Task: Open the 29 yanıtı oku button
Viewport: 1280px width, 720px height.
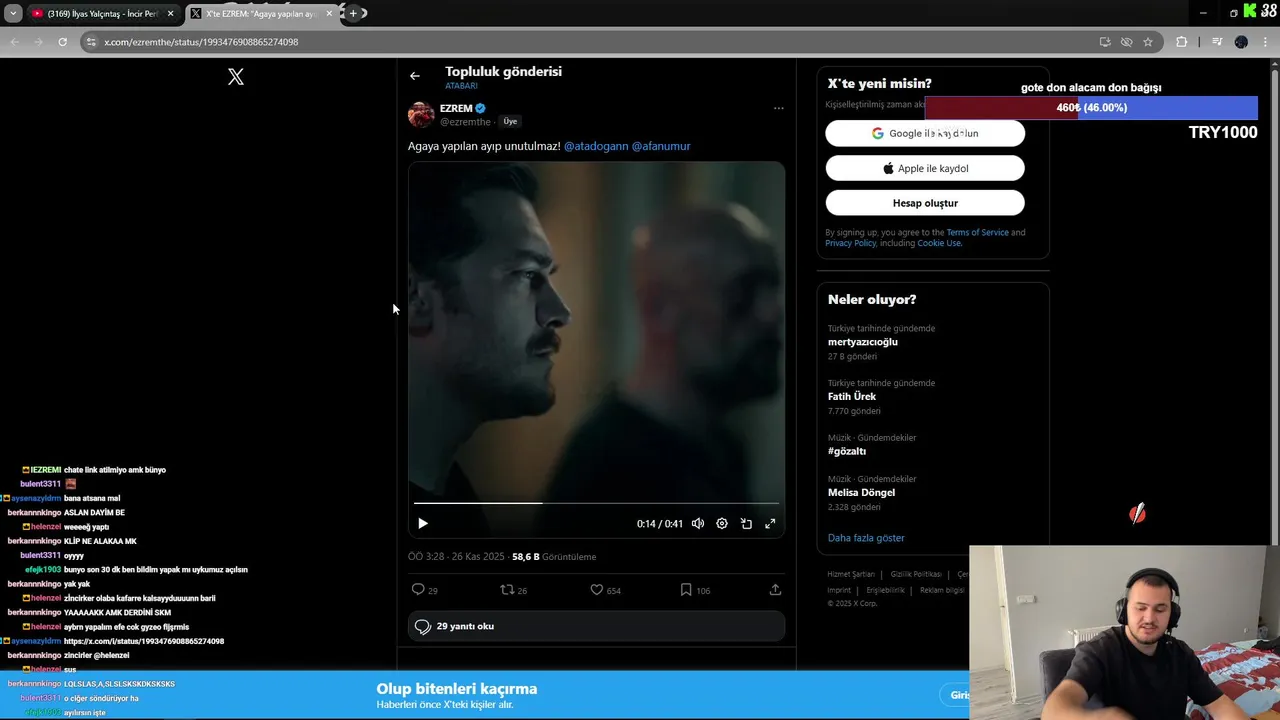Action: pos(596,626)
